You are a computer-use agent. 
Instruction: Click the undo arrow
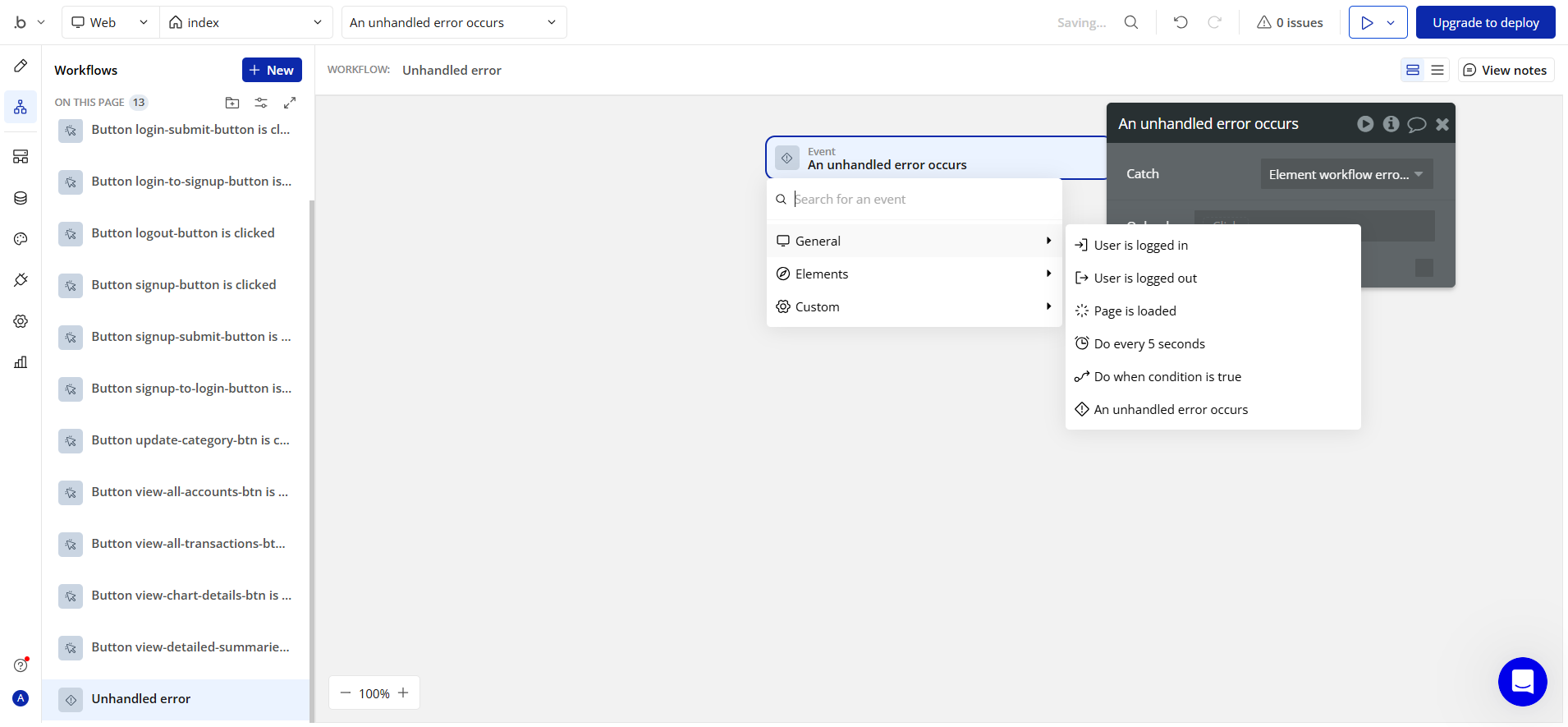point(1181,22)
